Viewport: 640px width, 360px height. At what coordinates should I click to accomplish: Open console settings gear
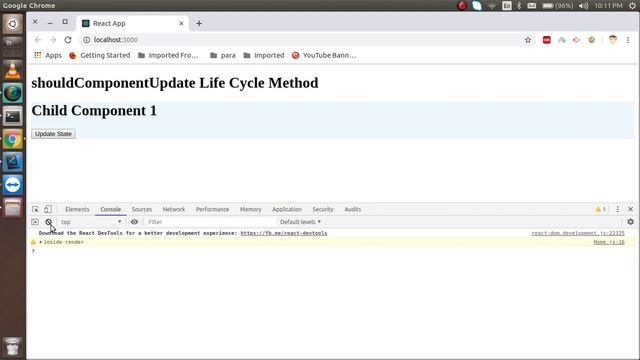click(x=631, y=222)
